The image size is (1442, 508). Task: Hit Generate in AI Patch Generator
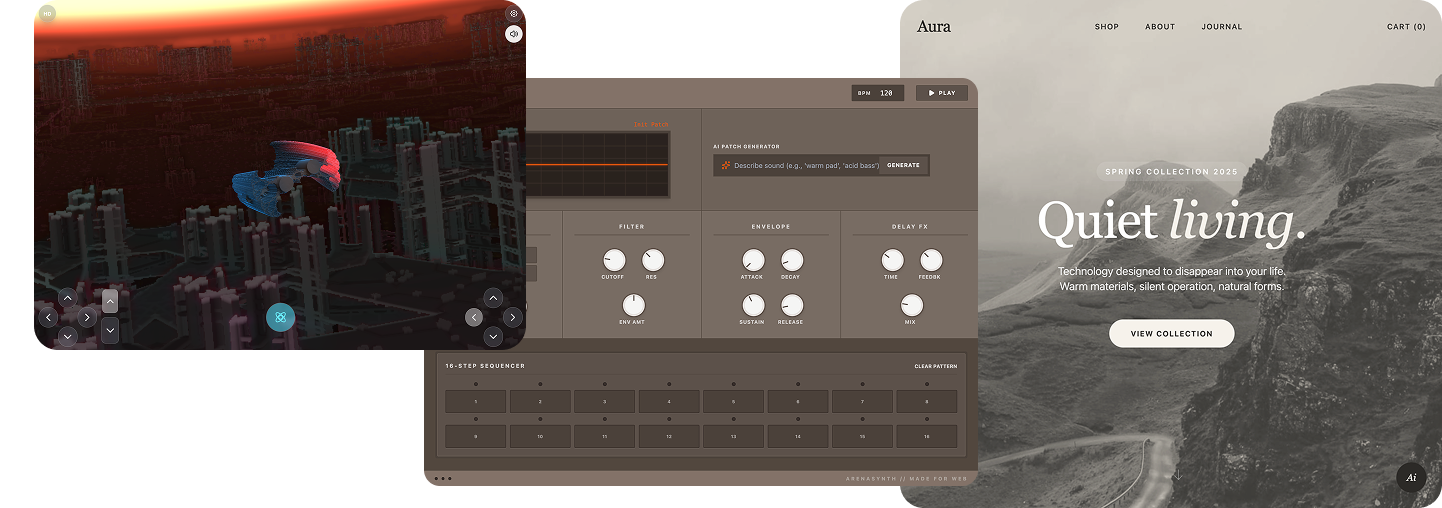903,165
